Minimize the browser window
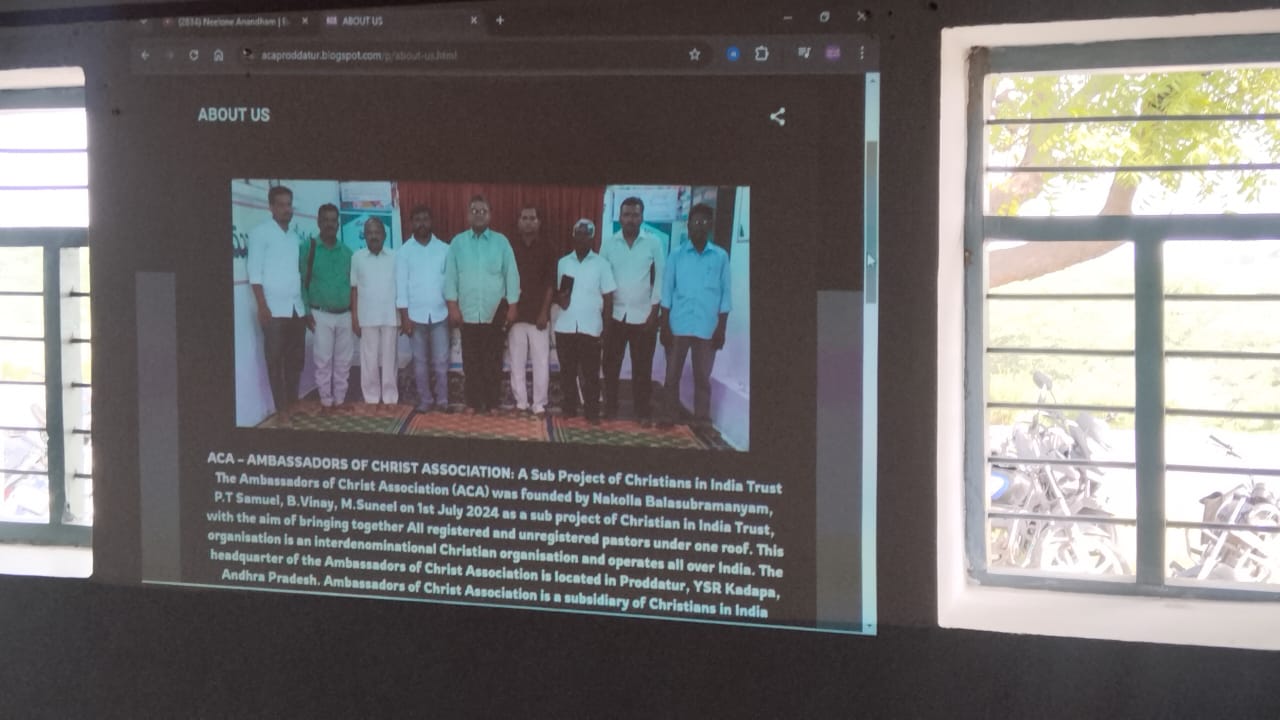The width and height of the screenshot is (1280, 720). coord(787,18)
